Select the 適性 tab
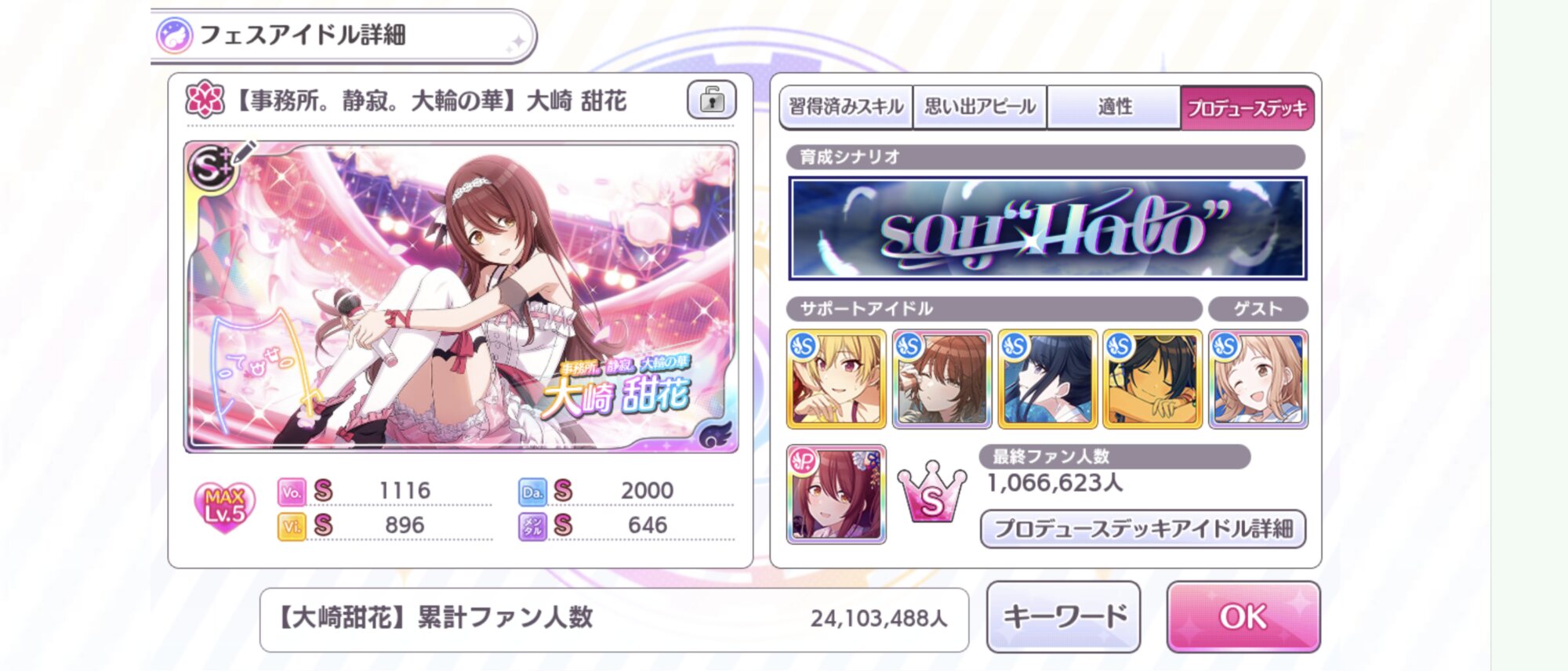The height and width of the screenshot is (671, 1568). (1114, 107)
